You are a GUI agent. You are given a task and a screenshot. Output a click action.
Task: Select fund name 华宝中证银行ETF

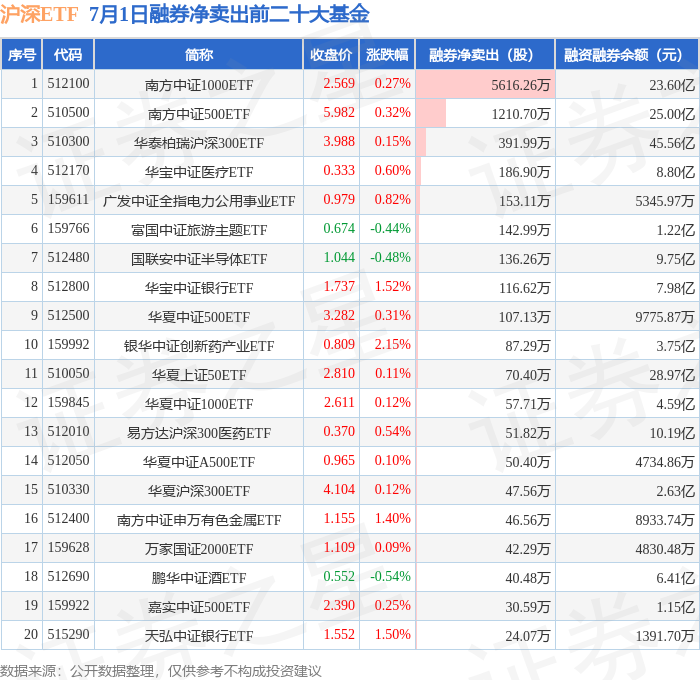pyautogui.click(x=199, y=288)
